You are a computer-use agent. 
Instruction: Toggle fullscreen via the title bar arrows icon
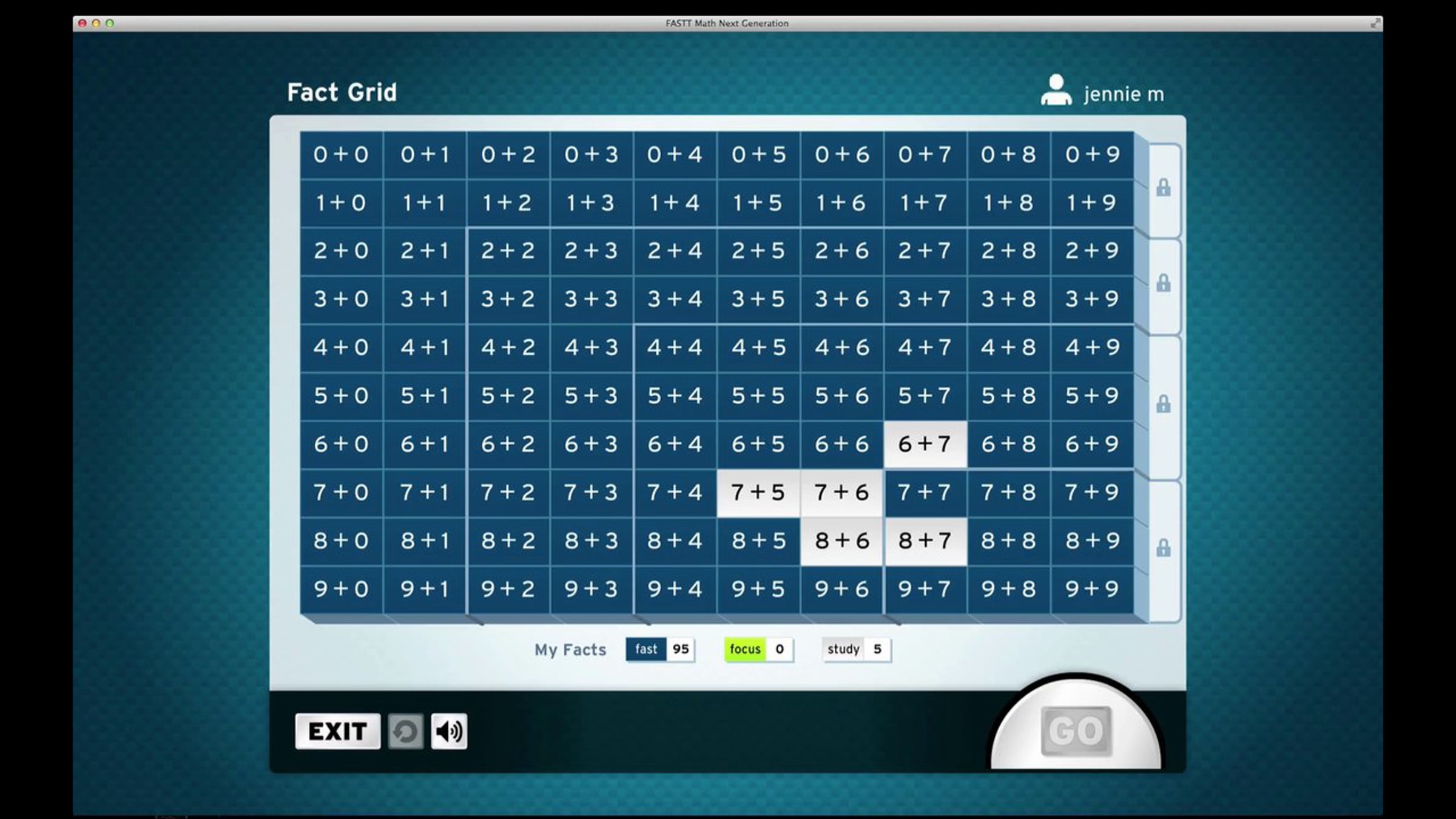[1375, 23]
